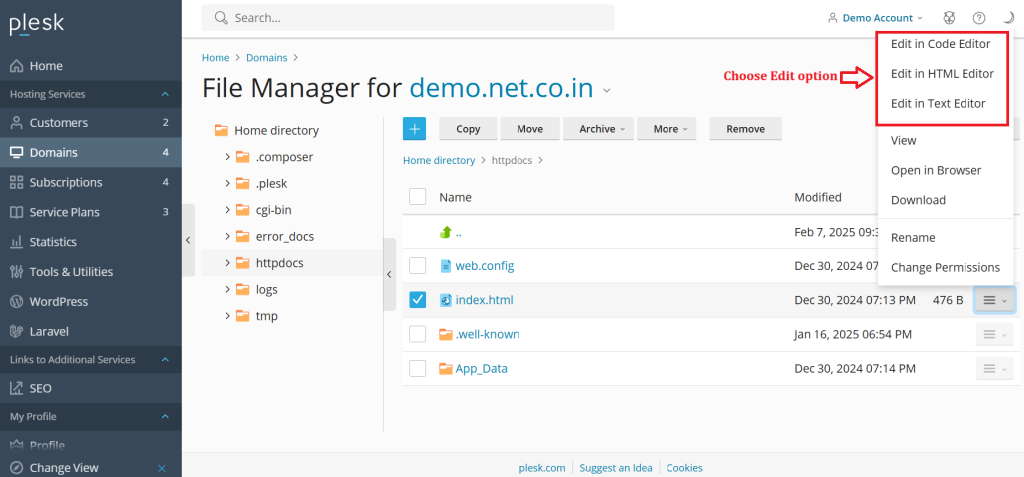1024x477 pixels.
Task: Click the Copy button
Action: [468, 129]
